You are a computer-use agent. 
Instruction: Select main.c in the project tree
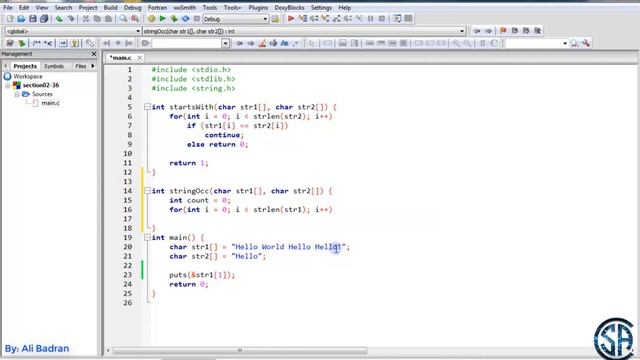[x=50, y=103]
